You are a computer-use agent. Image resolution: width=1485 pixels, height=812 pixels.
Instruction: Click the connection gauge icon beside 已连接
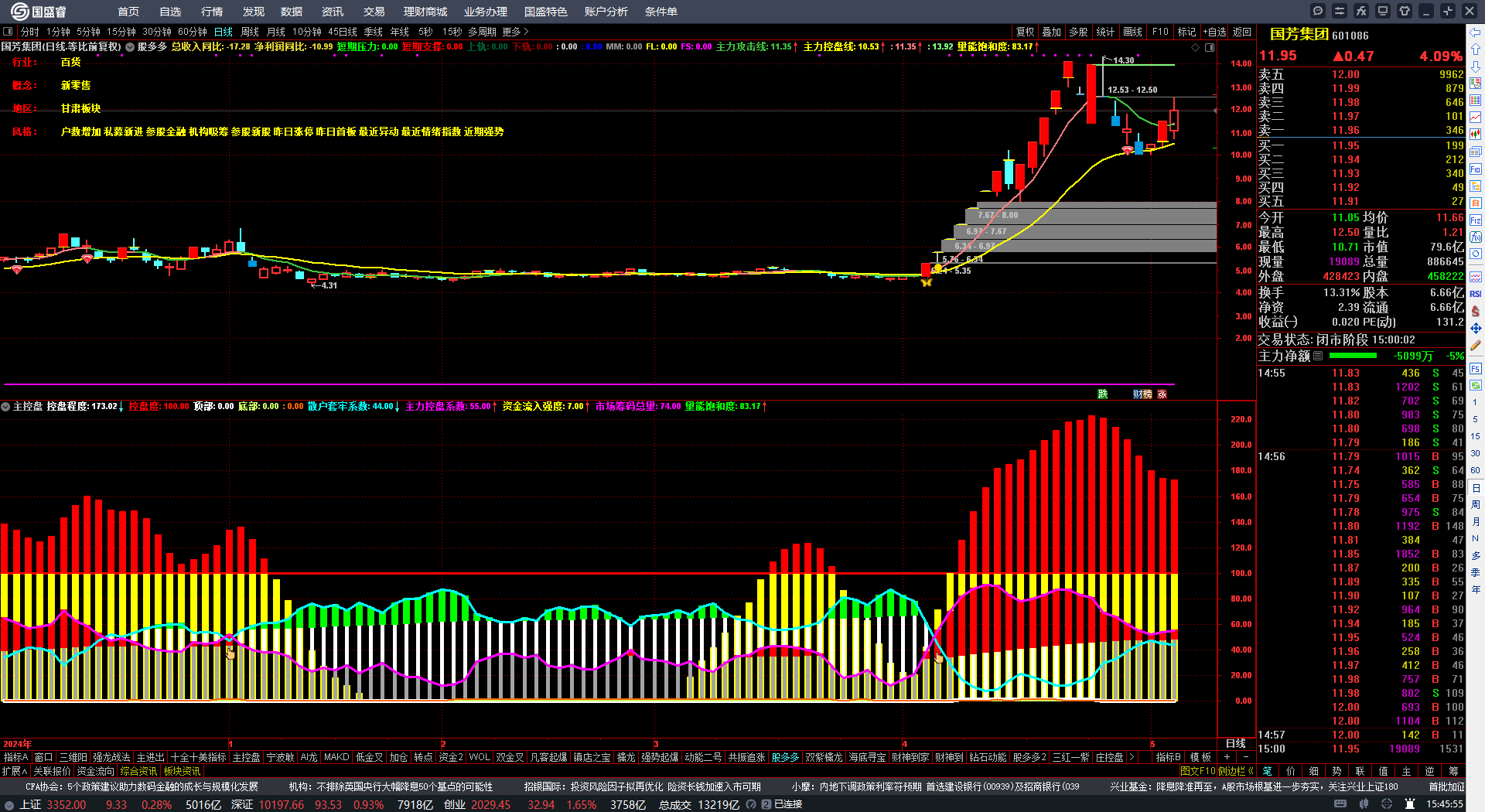[751, 805]
